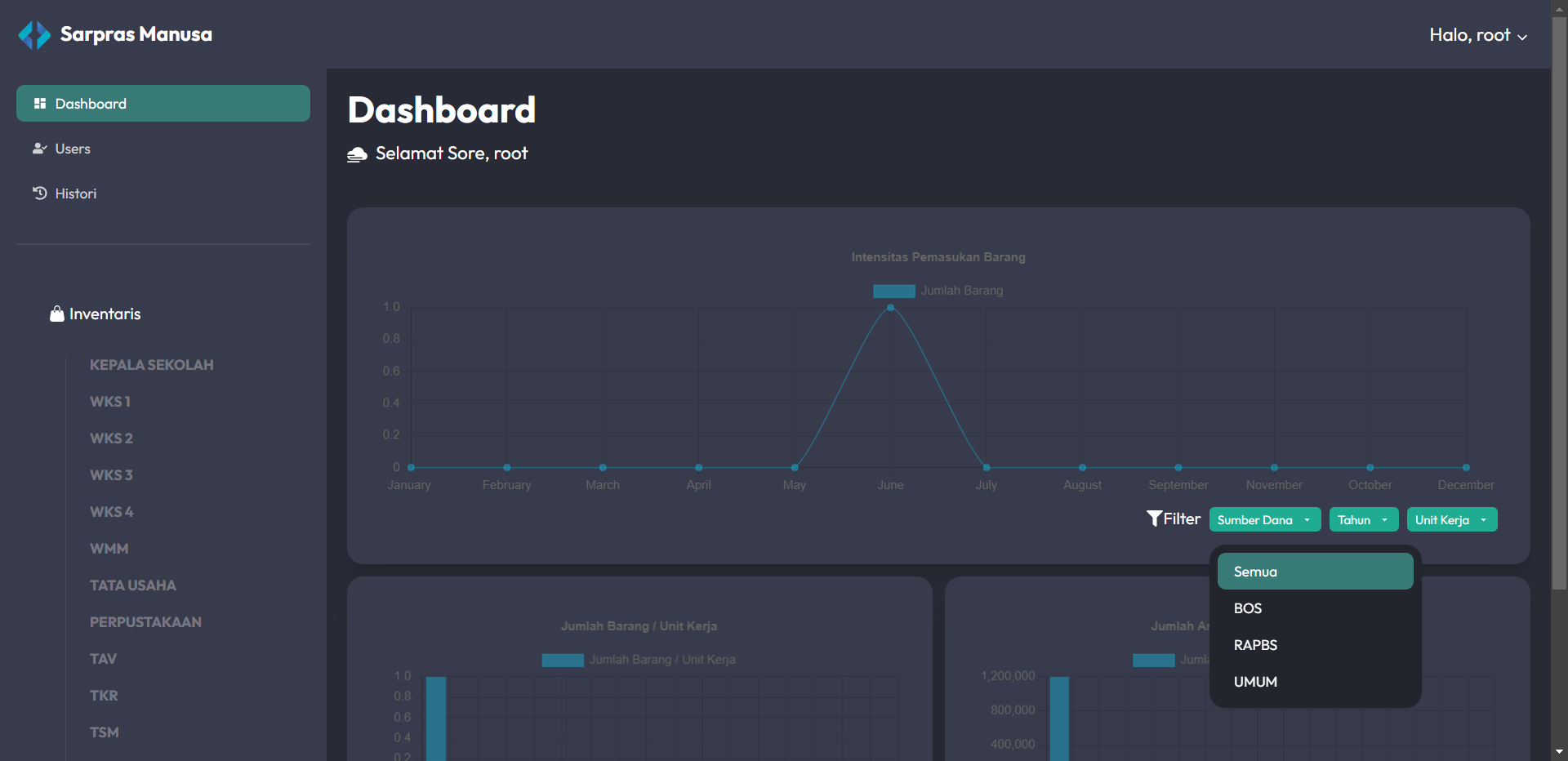The width and height of the screenshot is (1568, 761).
Task: Open WMM inventory
Action: click(109, 549)
